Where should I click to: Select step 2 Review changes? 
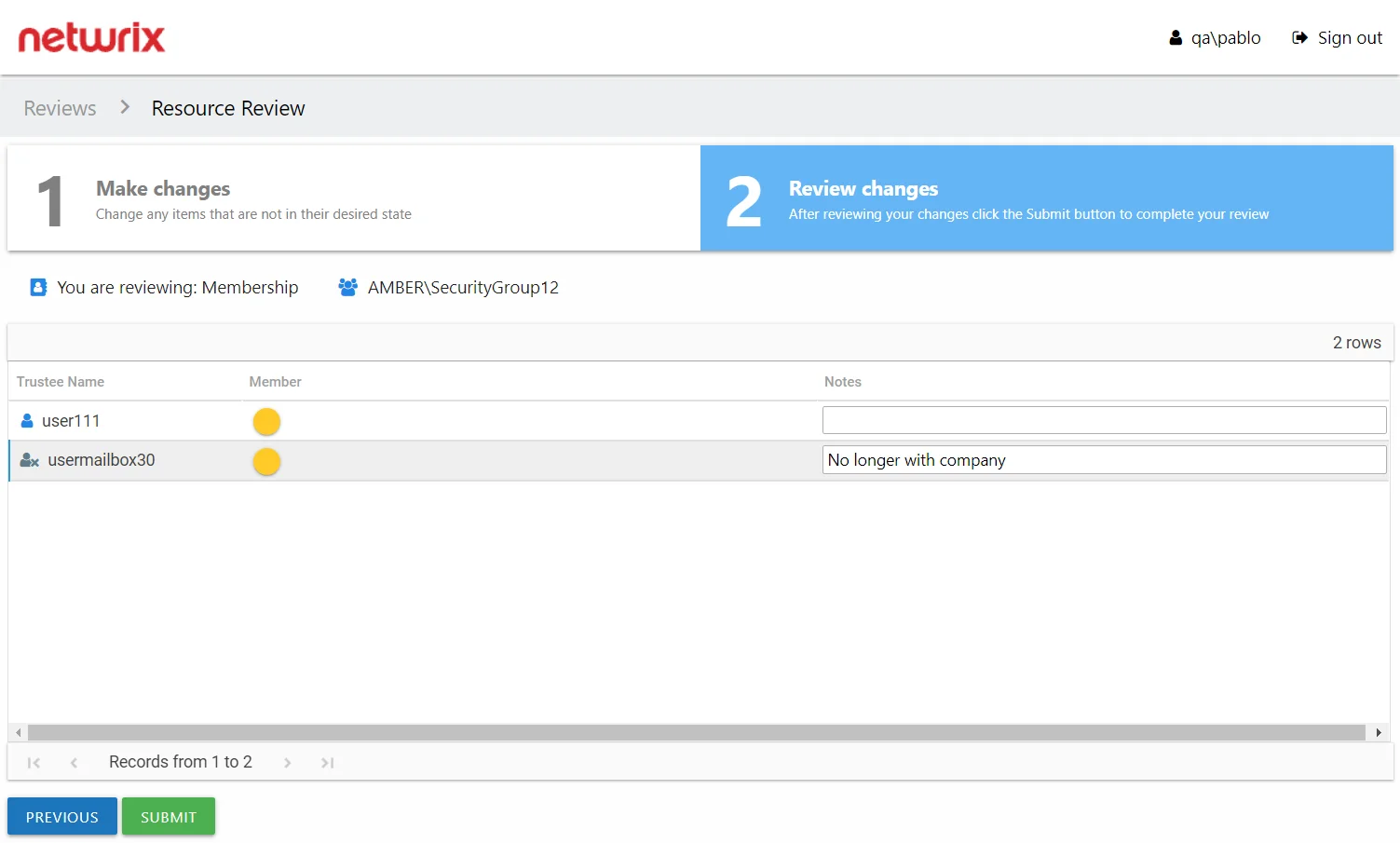[x=1047, y=198]
